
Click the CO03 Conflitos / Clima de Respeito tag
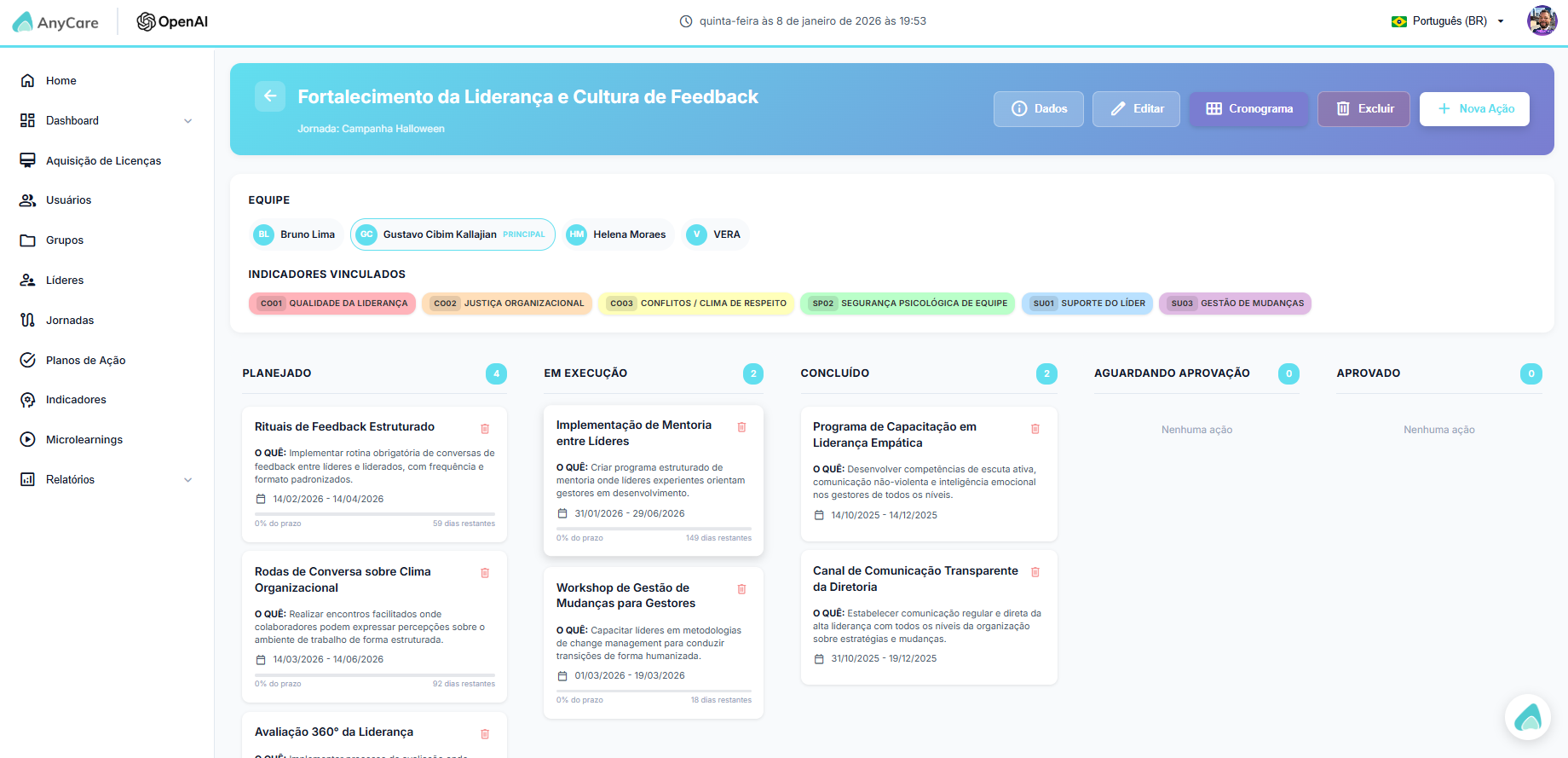(696, 304)
